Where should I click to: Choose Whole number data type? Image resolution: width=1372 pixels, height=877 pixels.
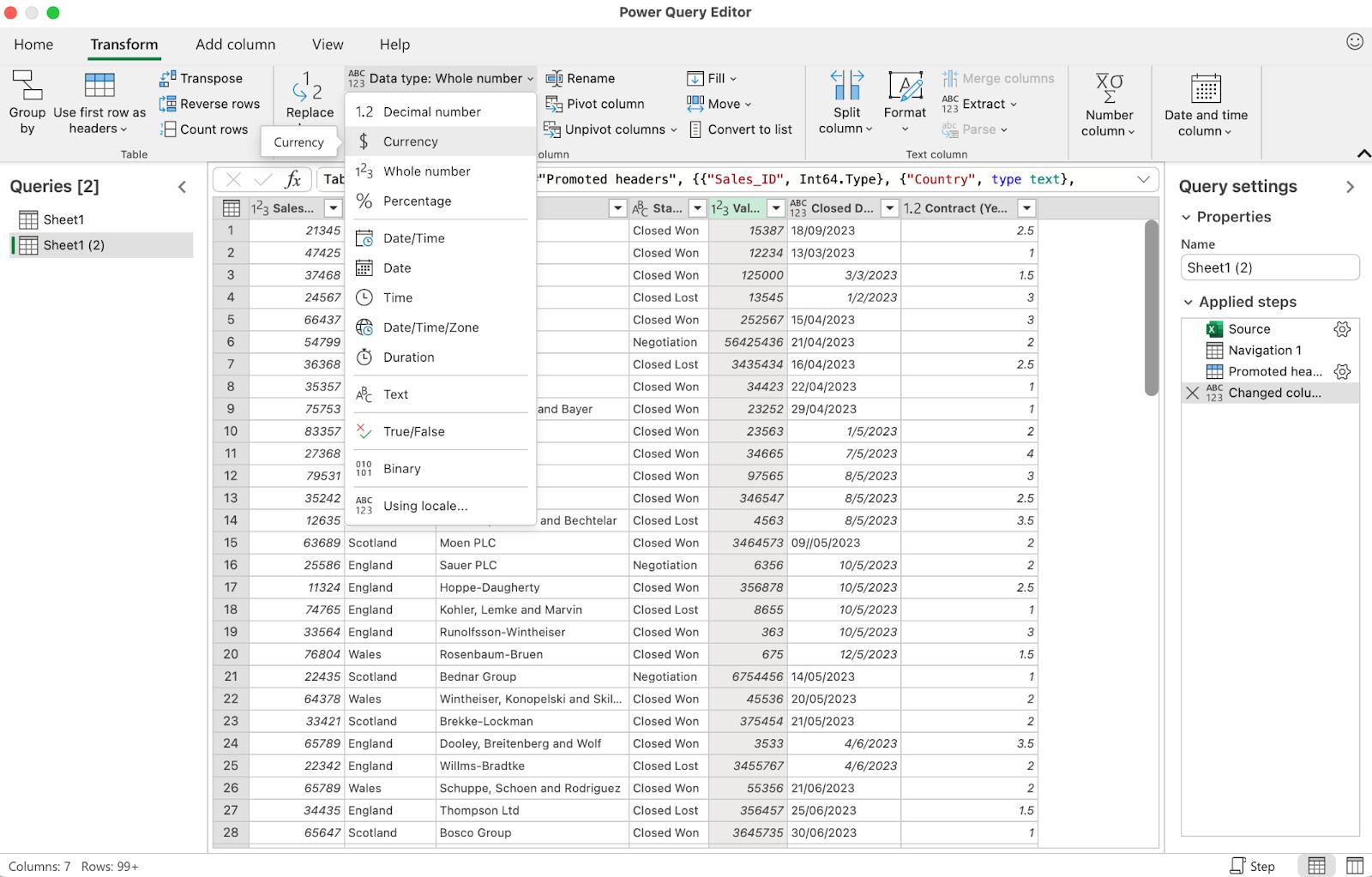pyautogui.click(x=441, y=171)
